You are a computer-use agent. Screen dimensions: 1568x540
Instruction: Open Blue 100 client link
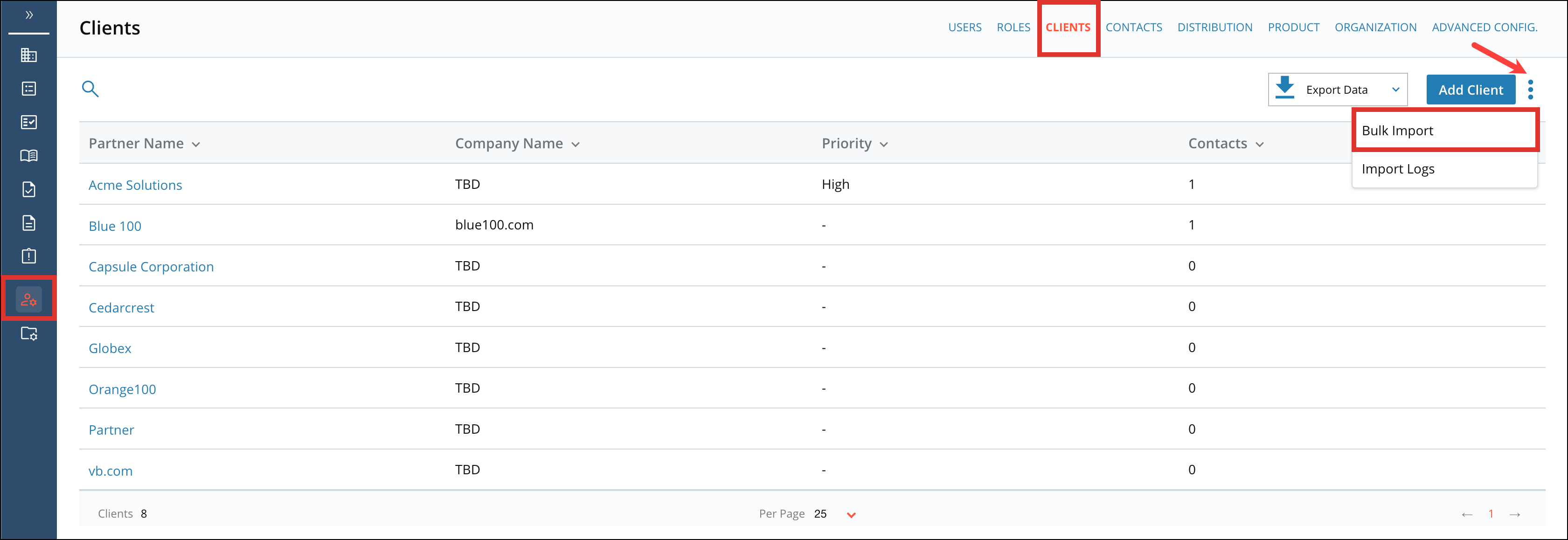tap(115, 226)
